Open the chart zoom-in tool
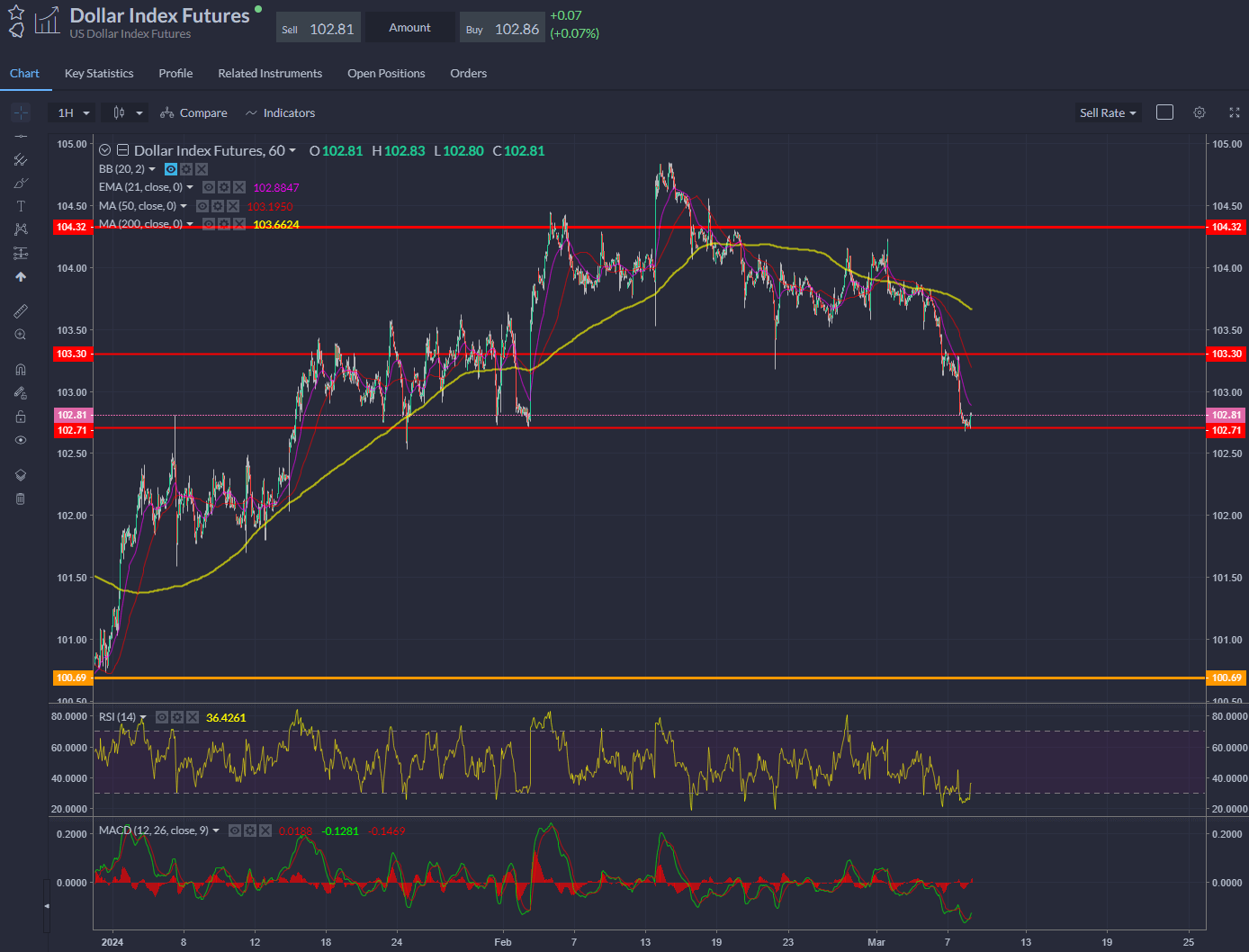 [x=21, y=334]
